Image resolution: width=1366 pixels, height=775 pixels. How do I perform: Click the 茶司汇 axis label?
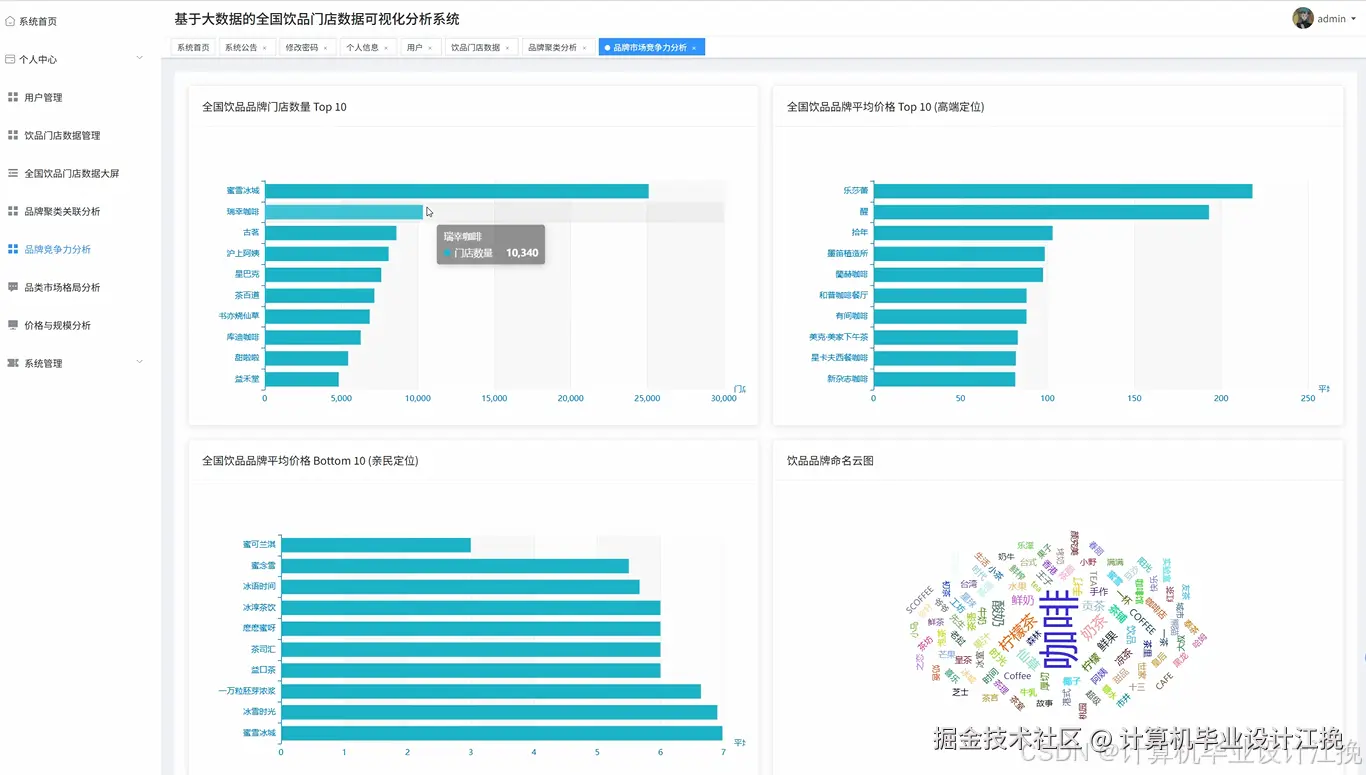(263, 649)
